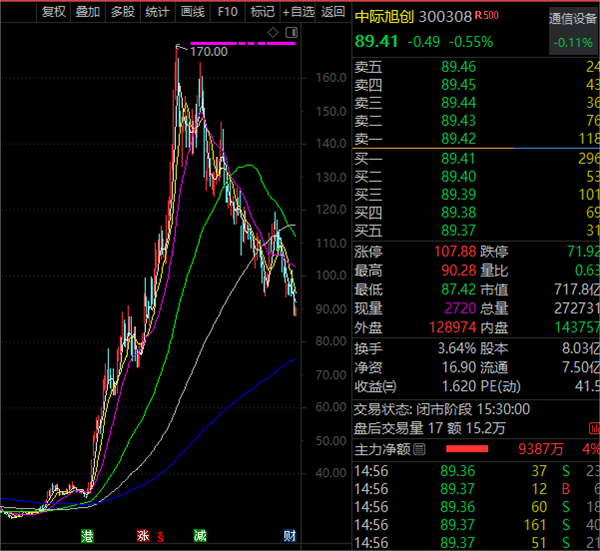Open F10 company information

coord(228,12)
